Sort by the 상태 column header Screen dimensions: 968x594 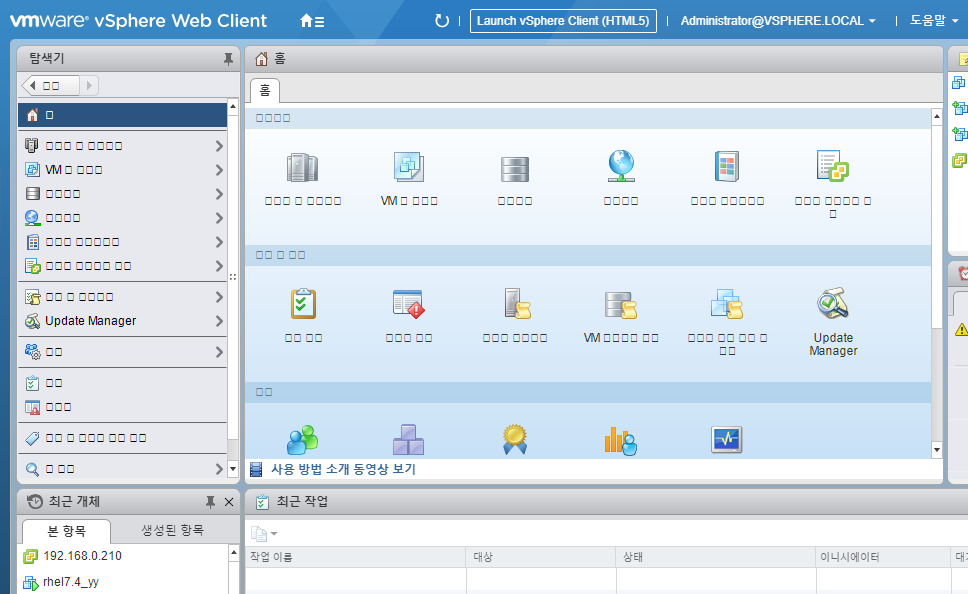pos(716,557)
